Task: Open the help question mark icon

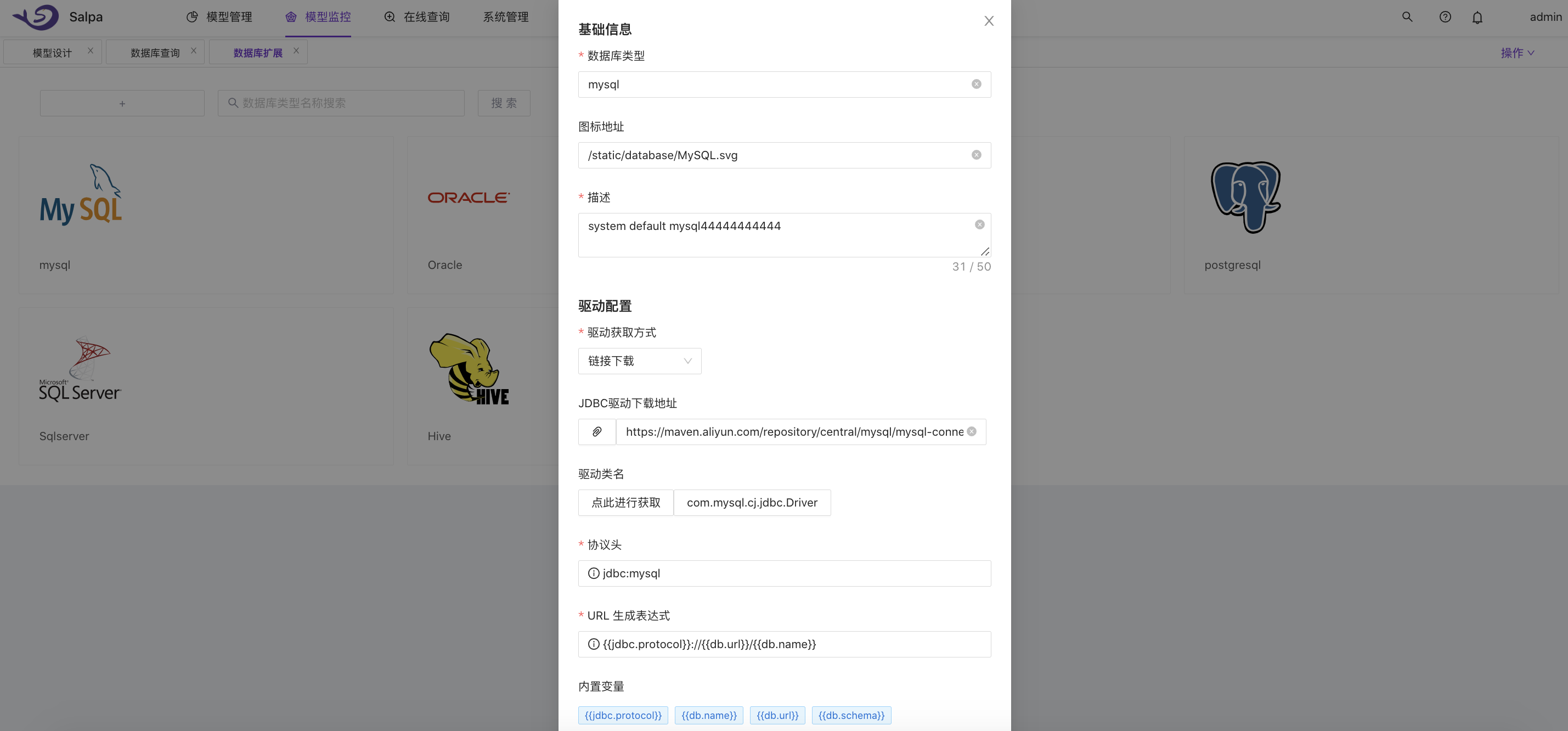Action: [1445, 17]
